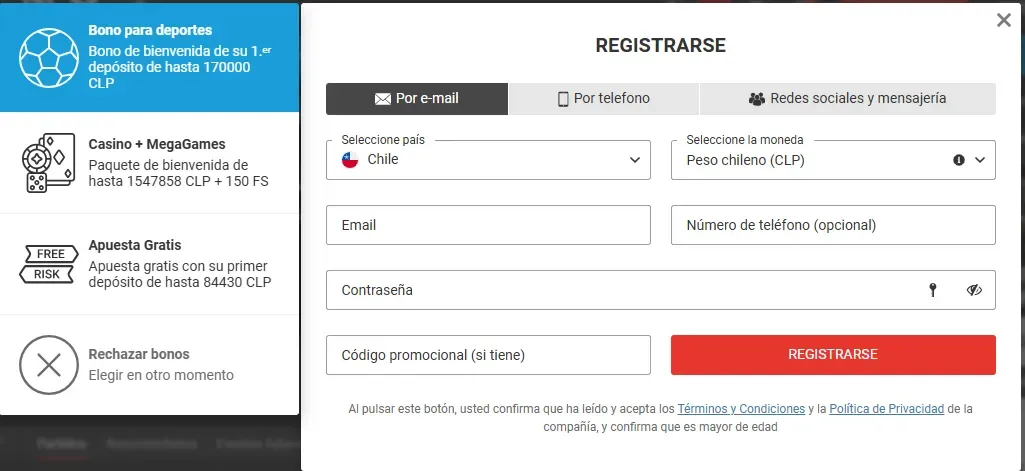Switch to Por e-mail tab
The width and height of the screenshot is (1025, 471).
coord(417,99)
